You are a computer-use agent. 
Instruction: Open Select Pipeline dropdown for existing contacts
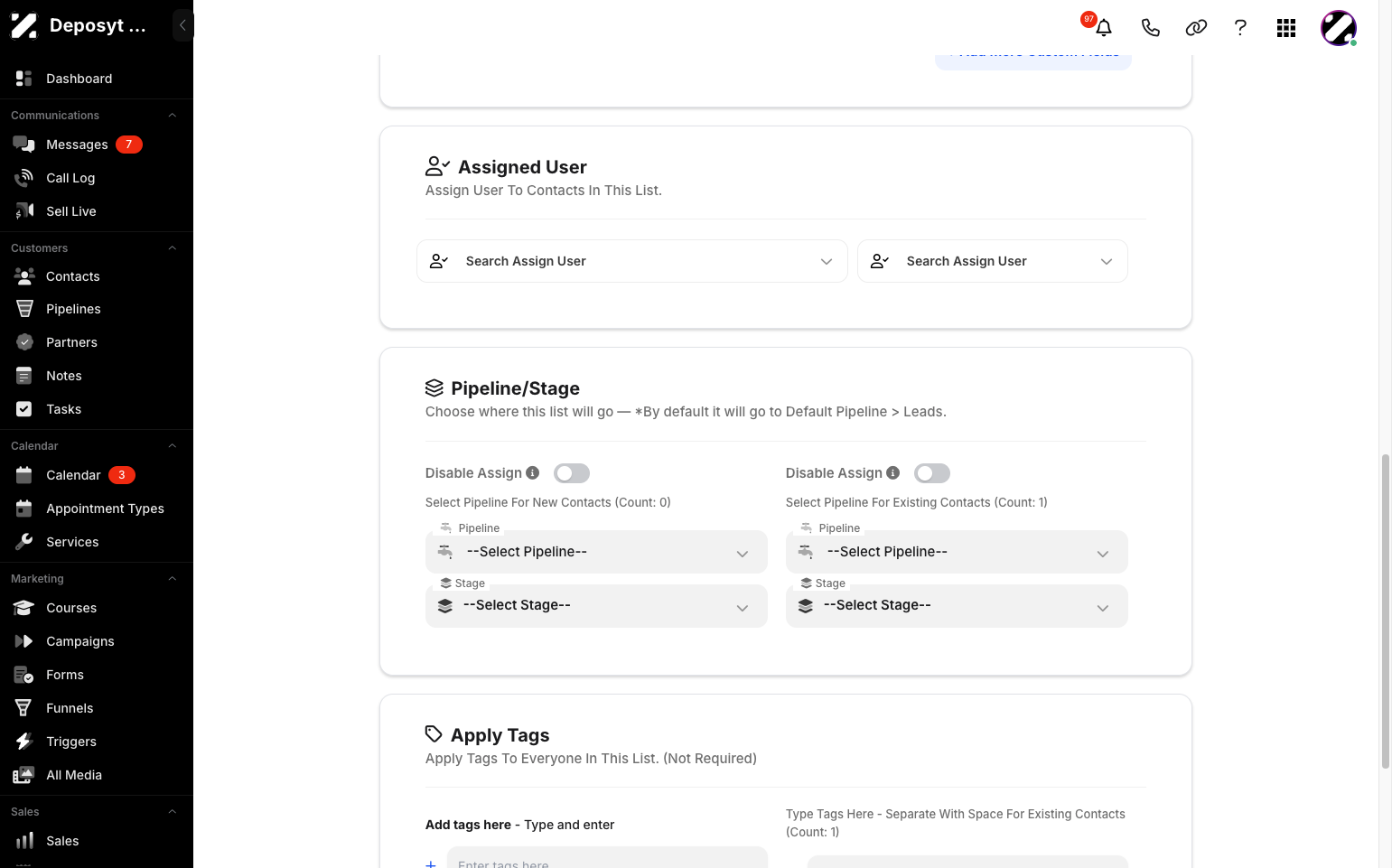point(957,552)
